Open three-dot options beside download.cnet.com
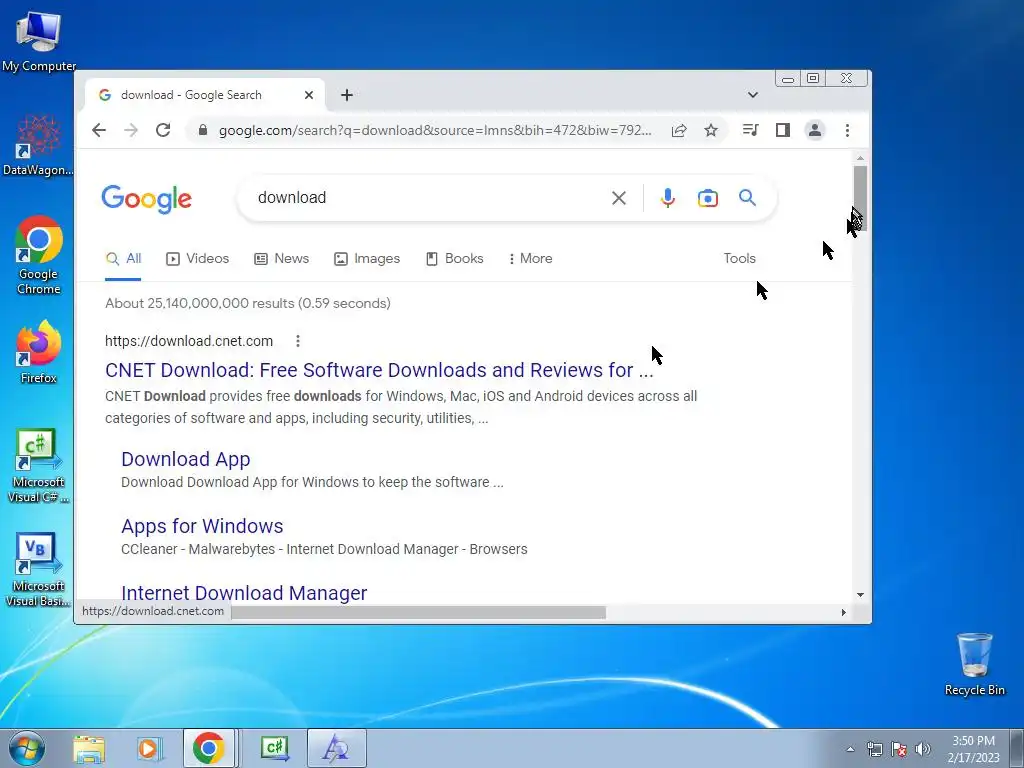1024x768 pixels. coord(298,341)
